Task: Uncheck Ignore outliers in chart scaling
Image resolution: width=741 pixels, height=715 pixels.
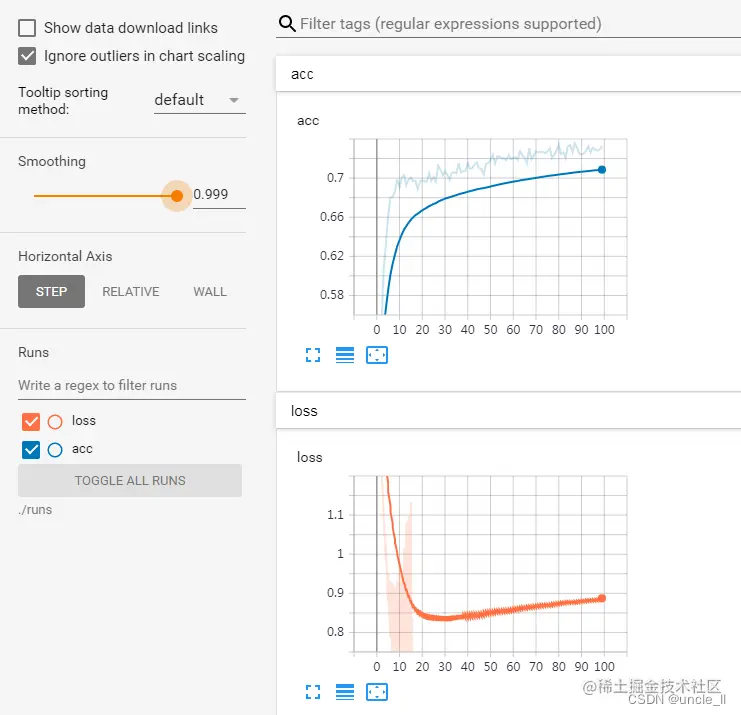Action: [x=27, y=56]
